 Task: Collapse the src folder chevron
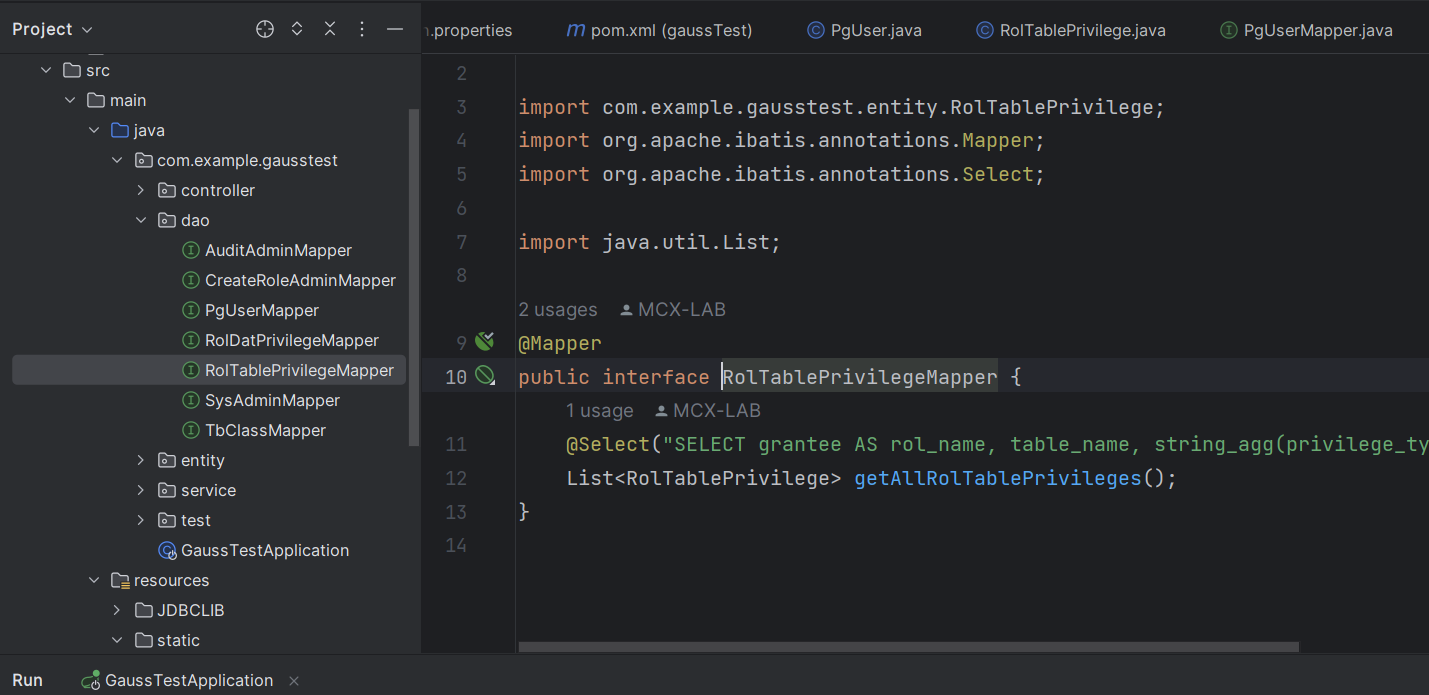[x=46, y=70]
